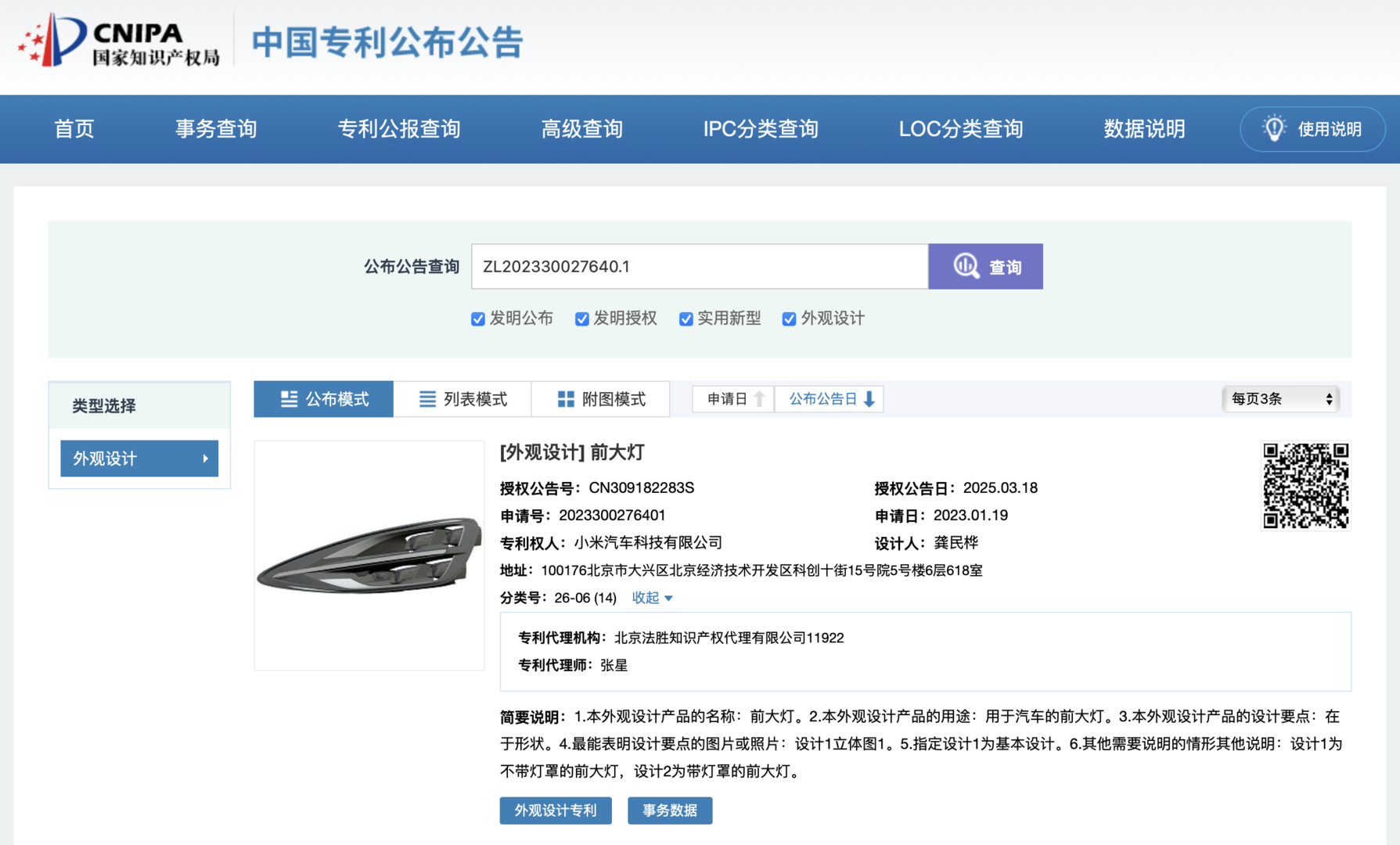Navigate to the IPC分类查询 tab
1400x845 pixels.
point(760,129)
